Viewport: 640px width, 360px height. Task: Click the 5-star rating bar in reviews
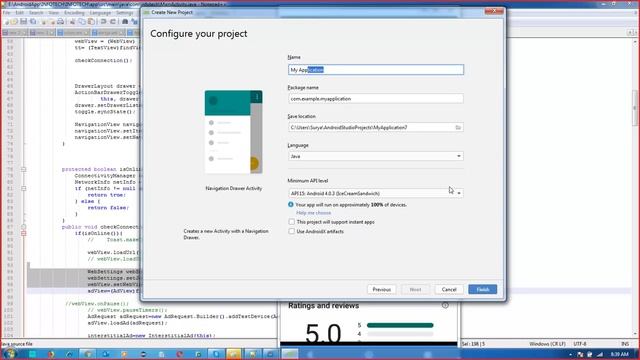(x=400, y=325)
